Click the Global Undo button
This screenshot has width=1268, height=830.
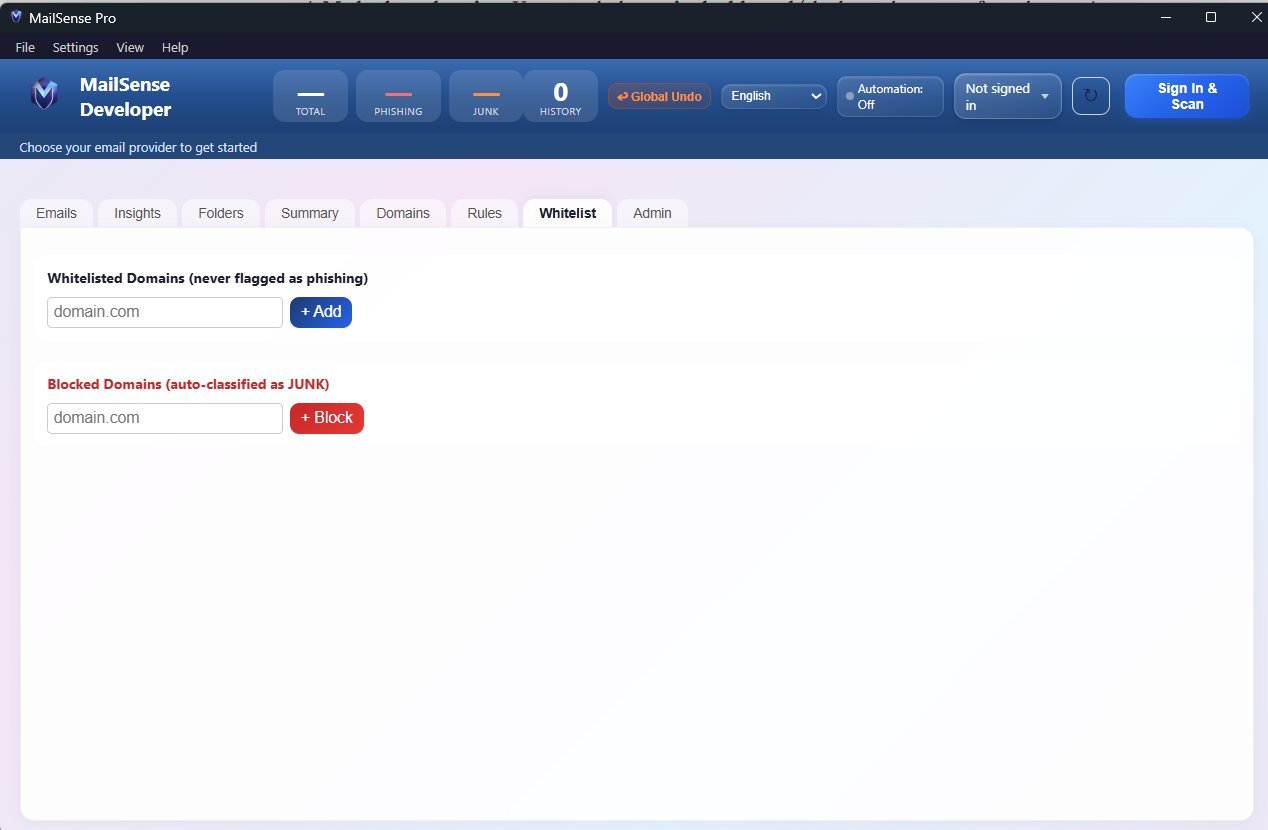pos(659,96)
